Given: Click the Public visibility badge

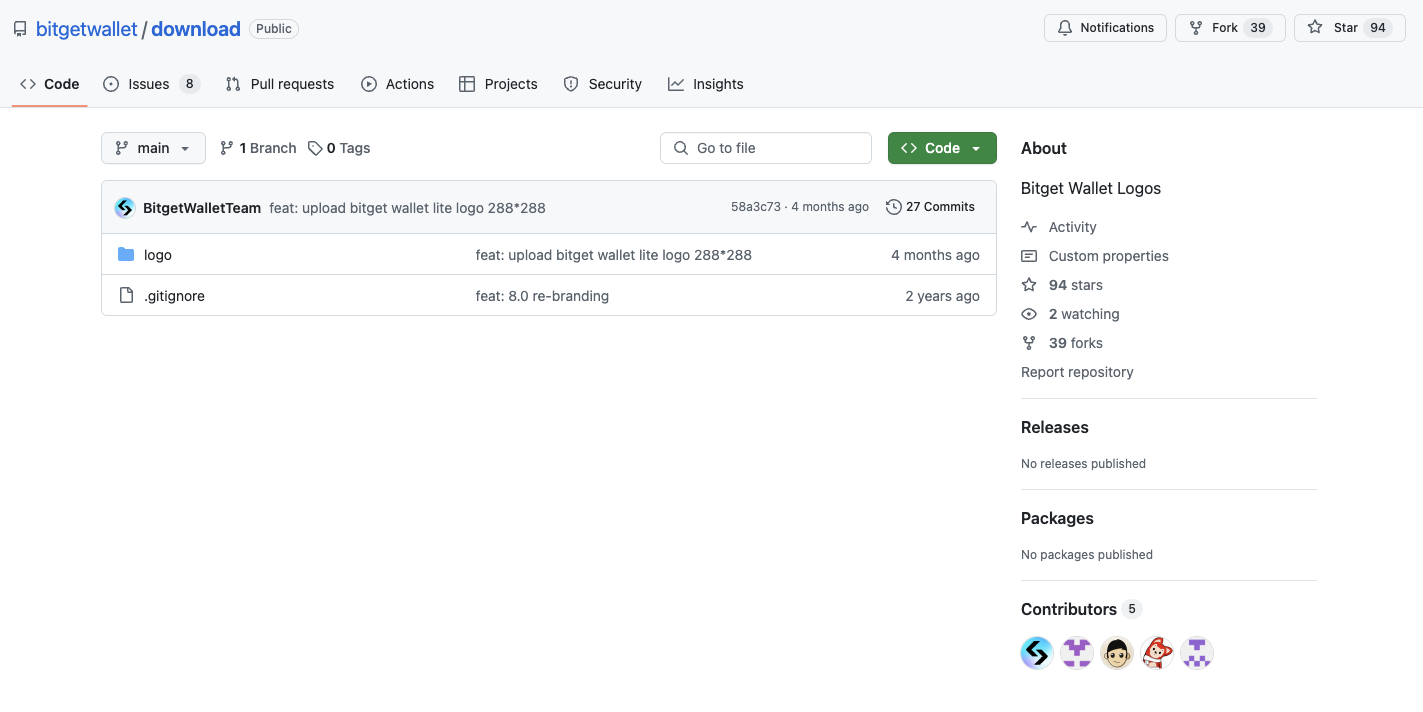Looking at the screenshot, I should pos(274,29).
